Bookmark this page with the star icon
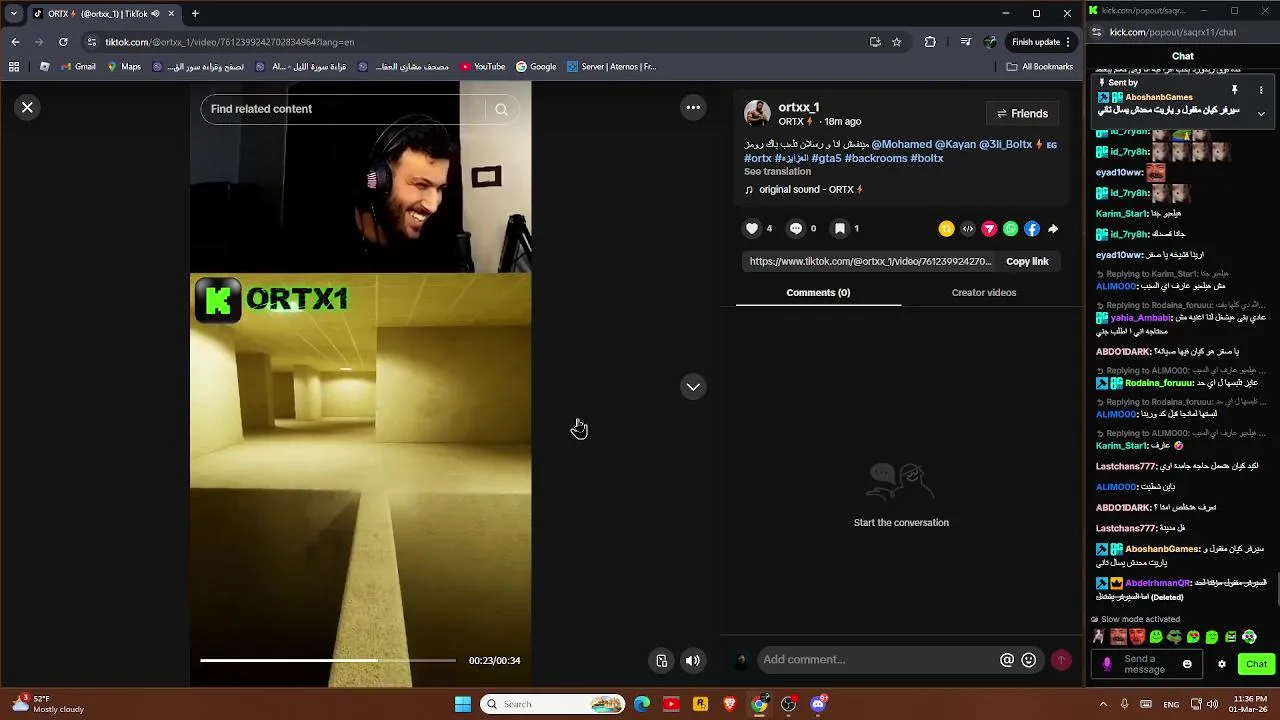The image size is (1280, 720). [x=897, y=42]
